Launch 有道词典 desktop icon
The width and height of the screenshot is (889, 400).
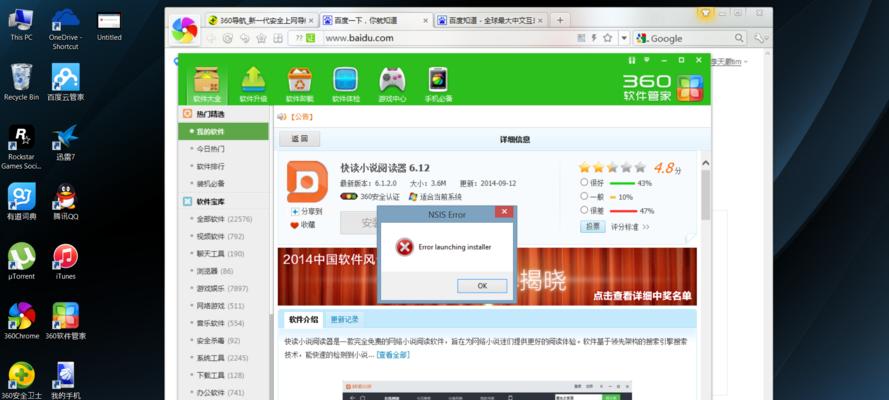[x=22, y=202]
